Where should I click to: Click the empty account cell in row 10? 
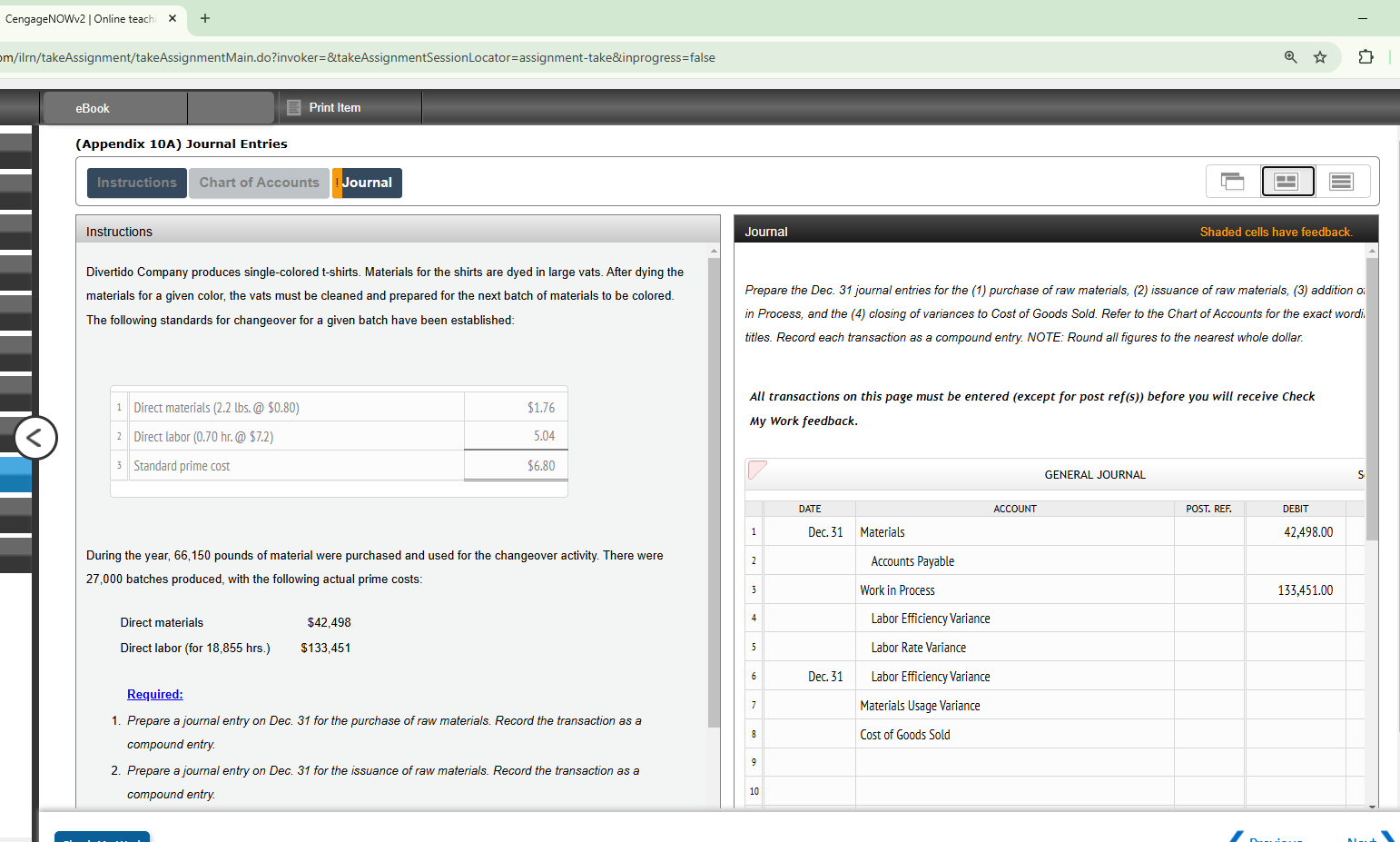point(1015,792)
